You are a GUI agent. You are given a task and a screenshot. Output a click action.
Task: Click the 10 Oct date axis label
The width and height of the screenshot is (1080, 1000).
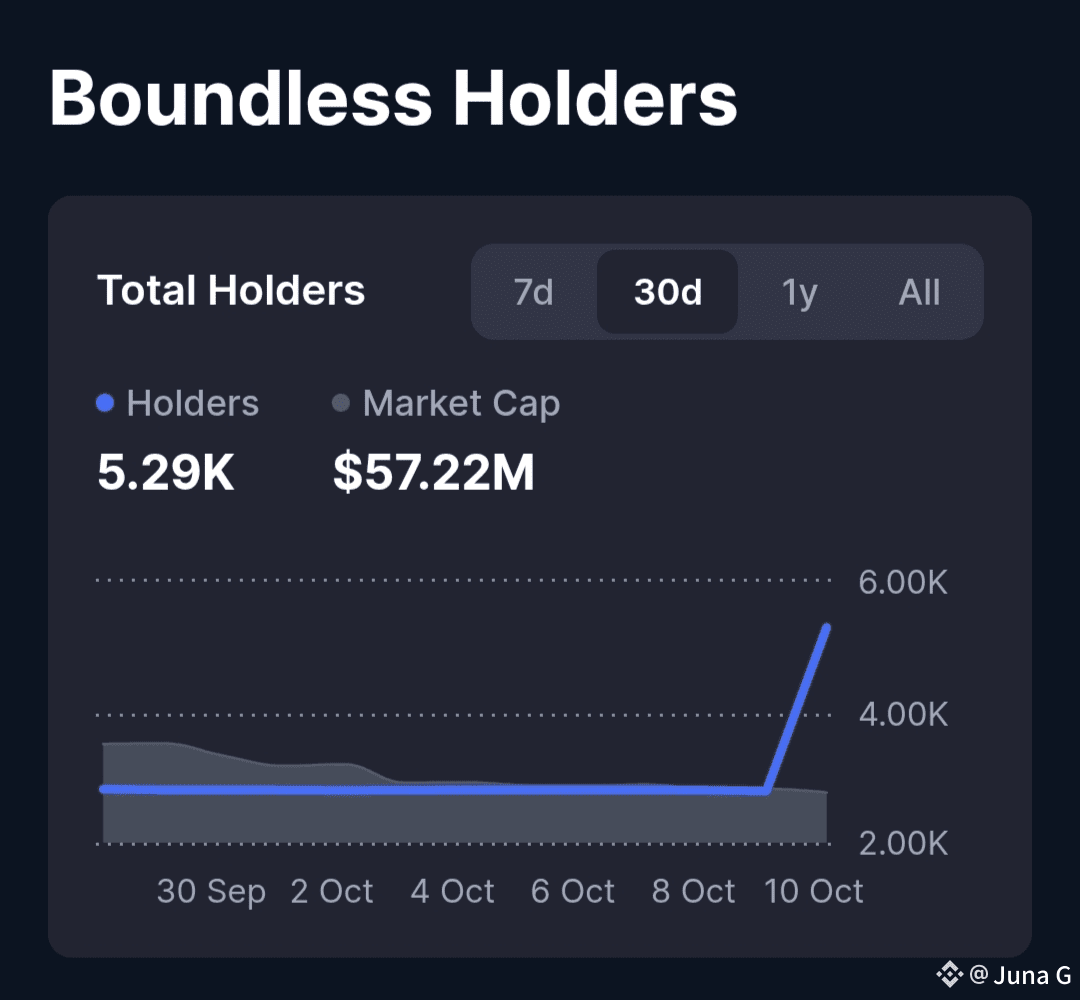coord(813,891)
